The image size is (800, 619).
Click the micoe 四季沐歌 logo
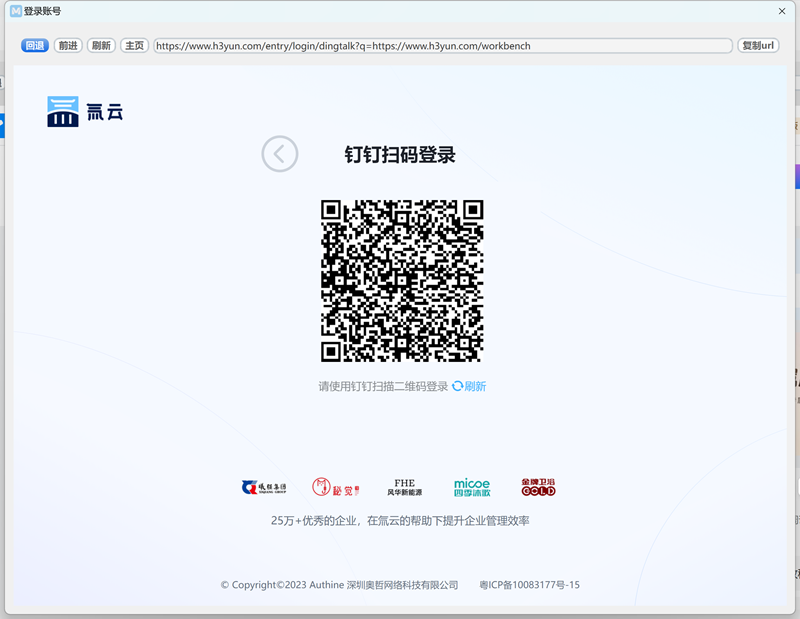point(472,487)
